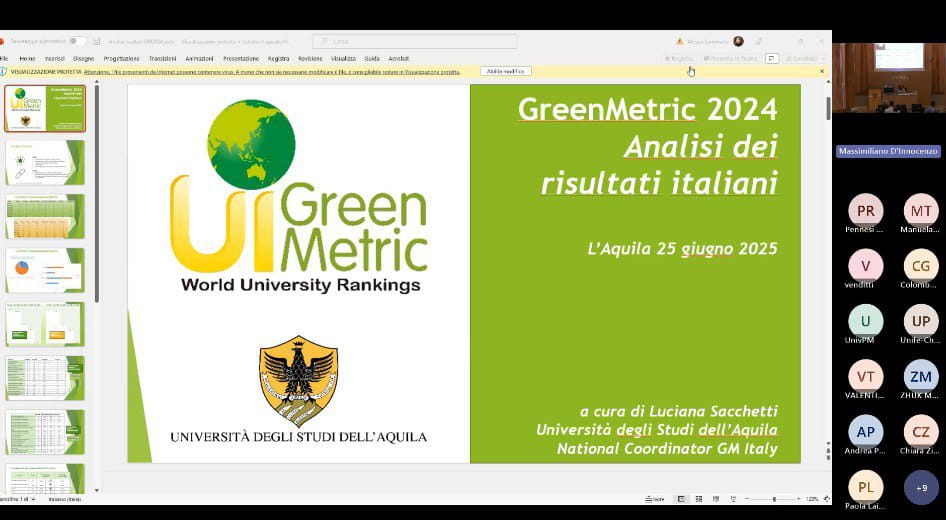Open the Animazioni ribbon tab
Image resolution: width=946 pixels, height=520 pixels.
[x=199, y=59]
